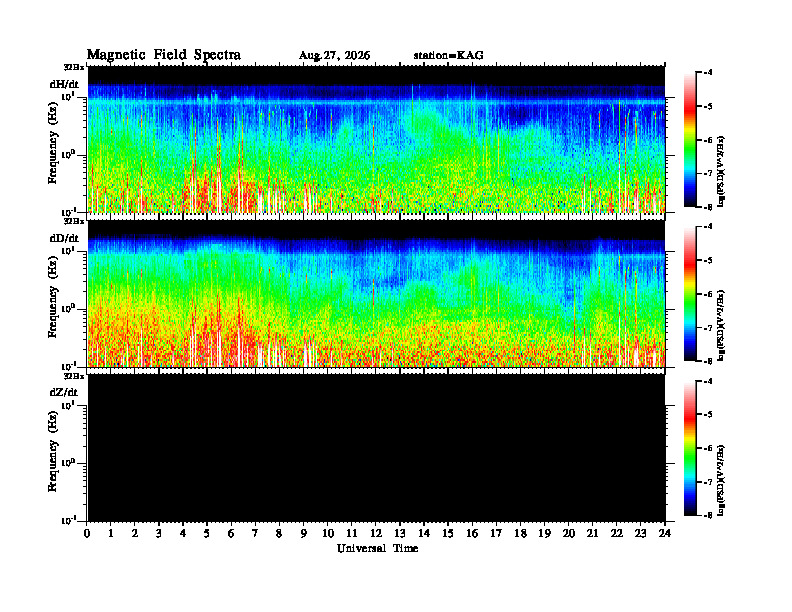This screenshot has height=612, width=792.
Task: Click the dD/dt color scale bar
Action: (689, 294)
